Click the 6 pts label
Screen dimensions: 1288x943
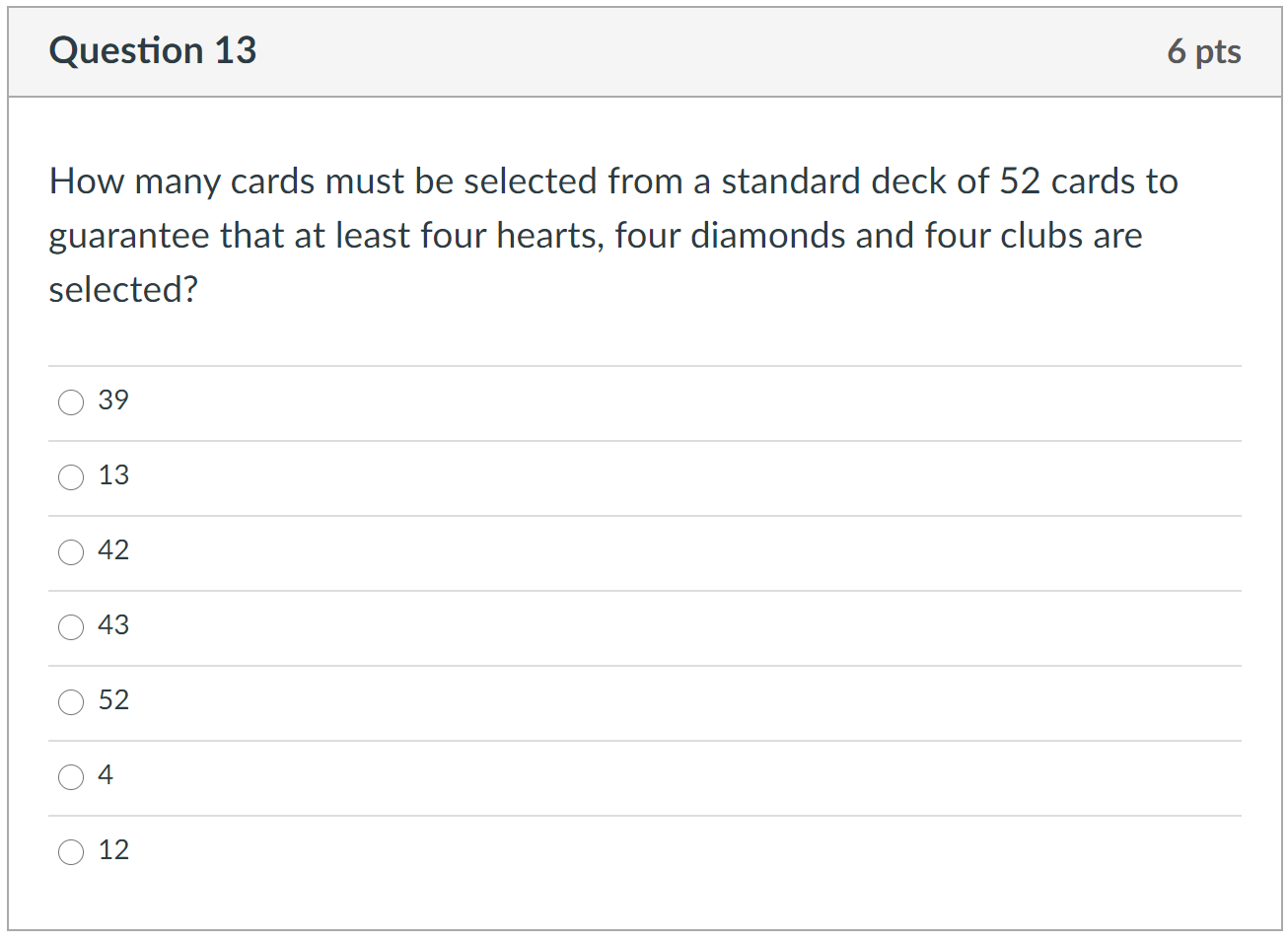point(1205,51)
